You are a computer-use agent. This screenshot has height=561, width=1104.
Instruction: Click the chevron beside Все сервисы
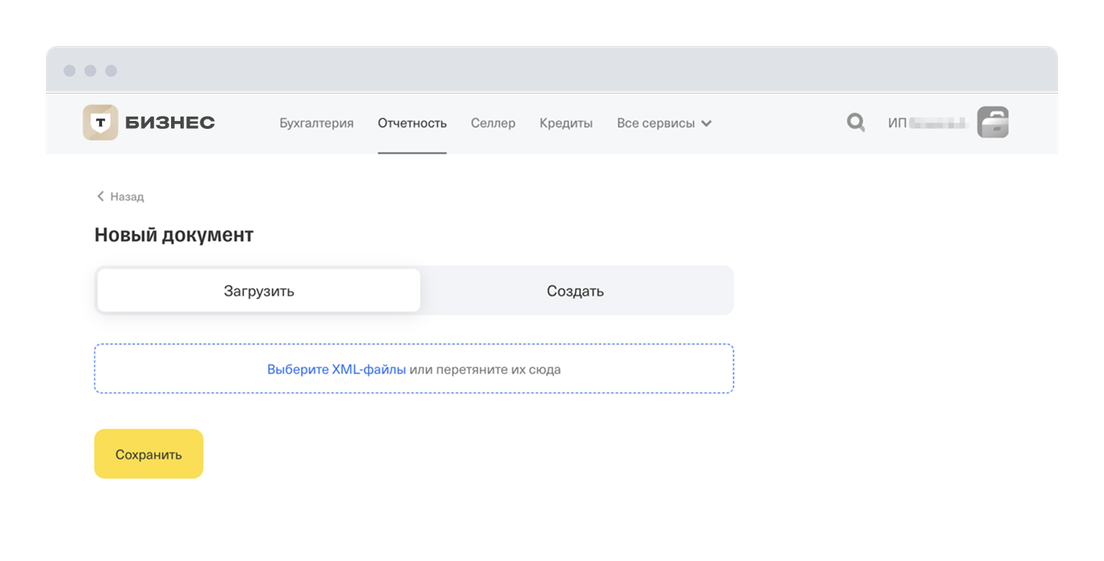[x=706, y=124]
